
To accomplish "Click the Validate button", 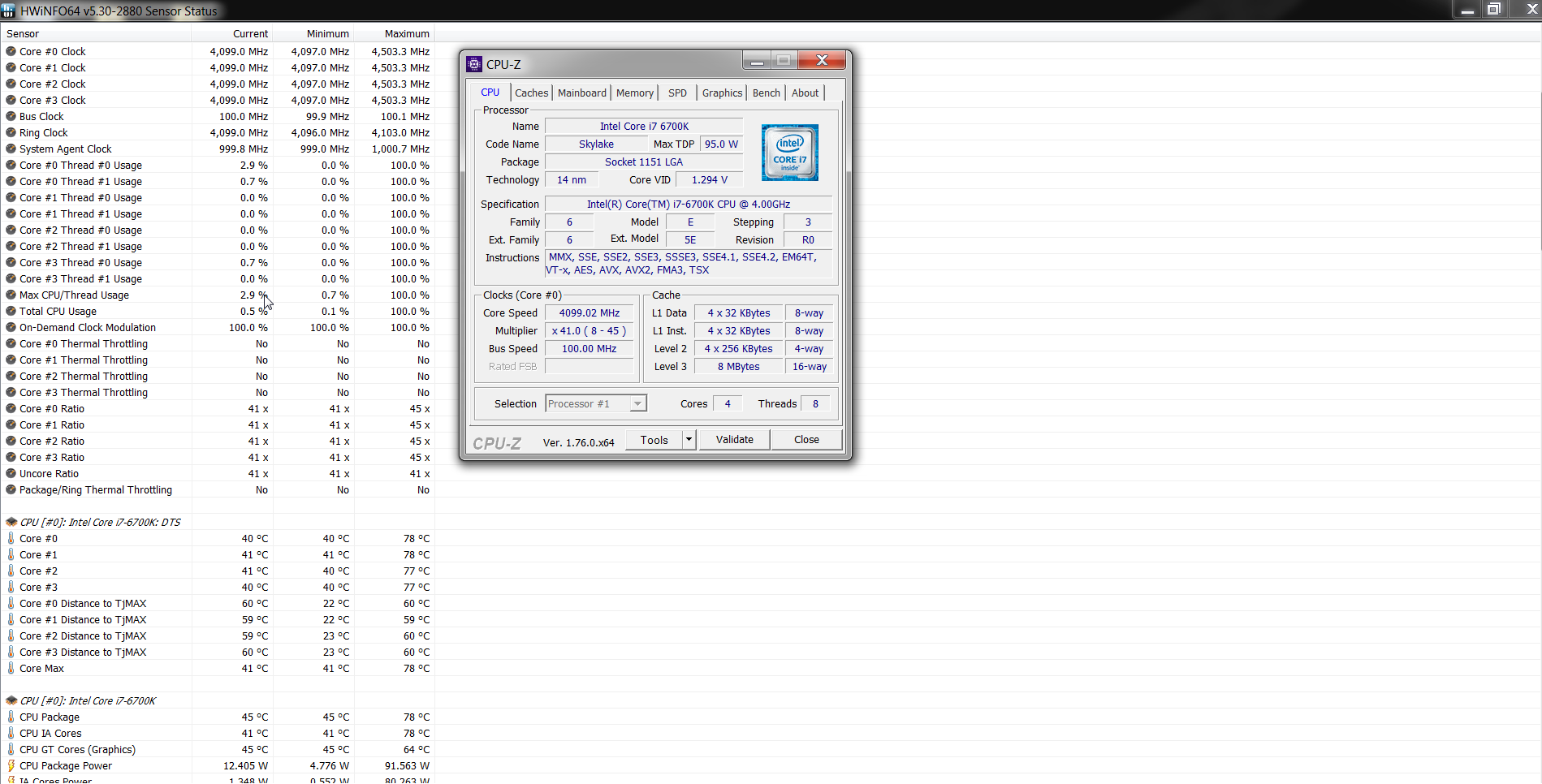I will [x=735, y=440].
